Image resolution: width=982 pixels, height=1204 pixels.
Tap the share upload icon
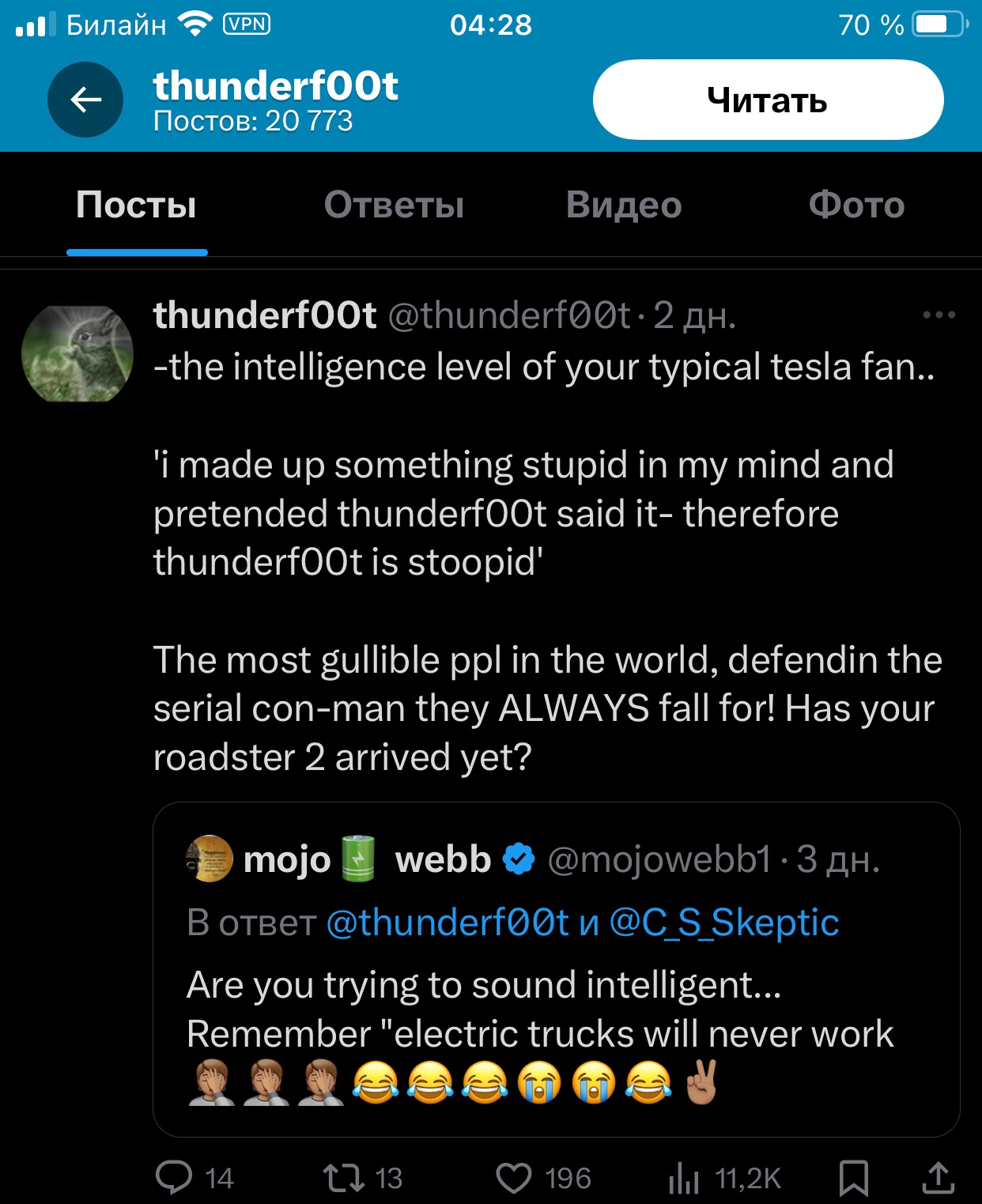(x=938, y=1177)
